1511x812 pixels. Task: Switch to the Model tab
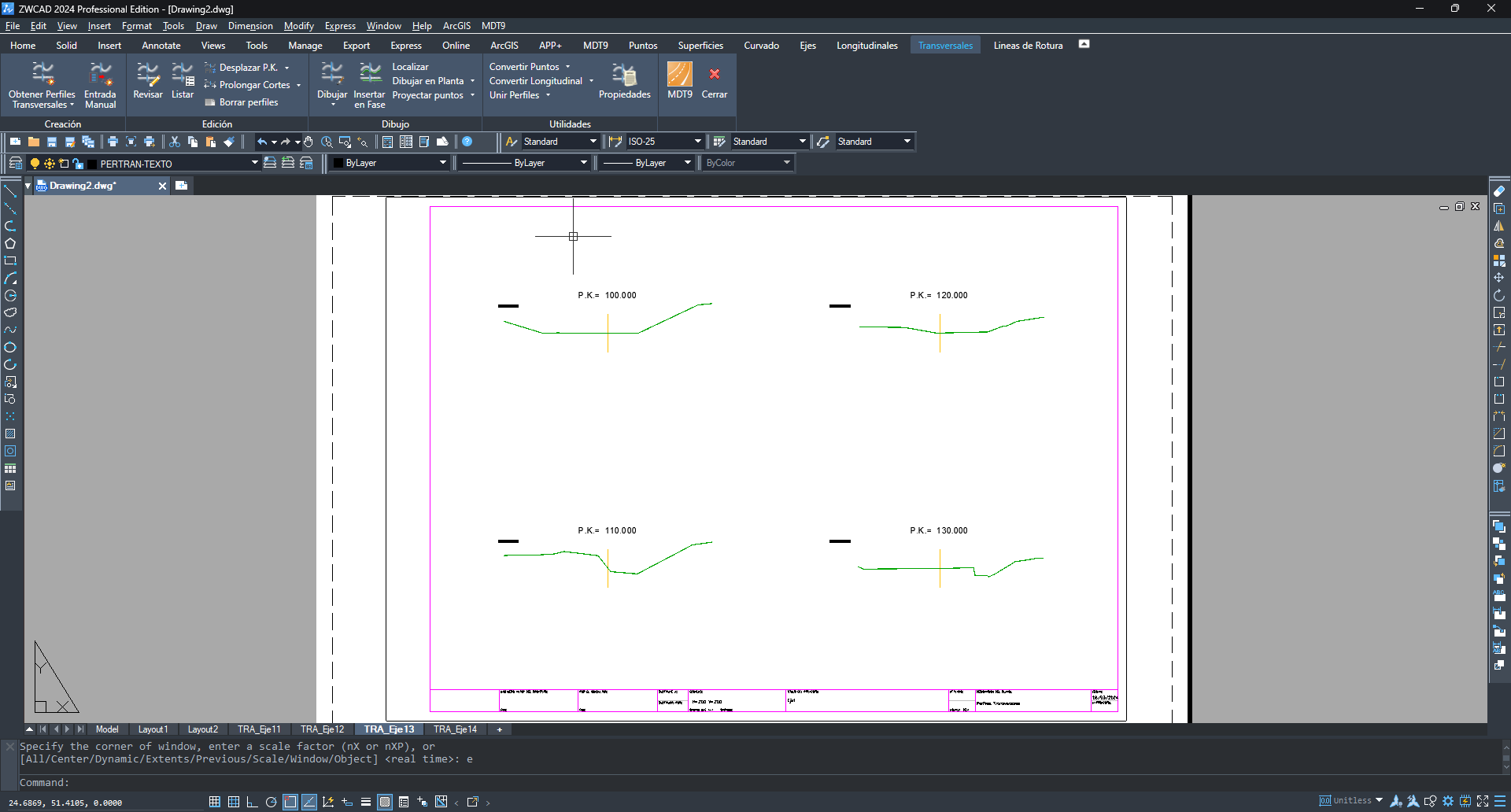point(107,729)
